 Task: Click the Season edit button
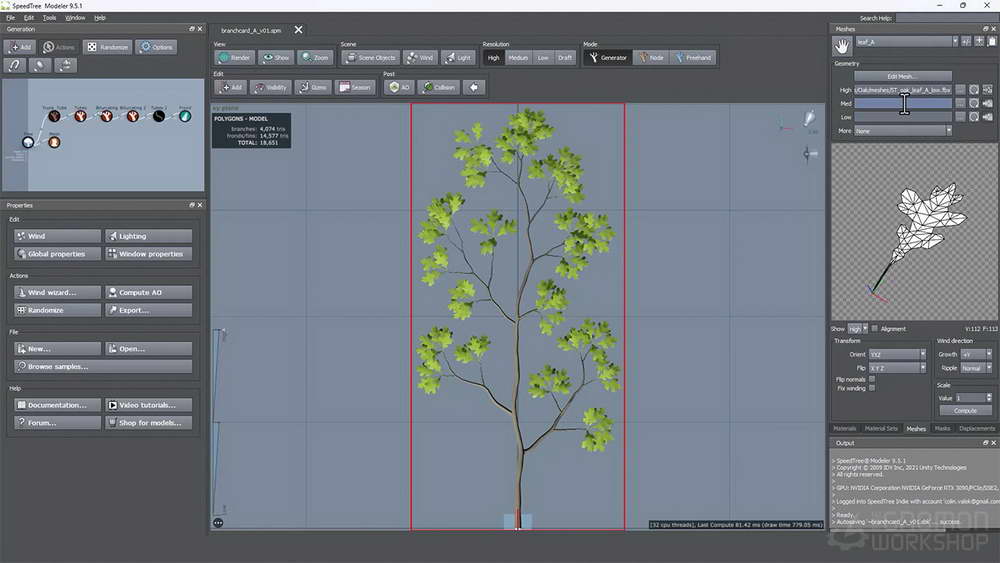pos(355,87)
